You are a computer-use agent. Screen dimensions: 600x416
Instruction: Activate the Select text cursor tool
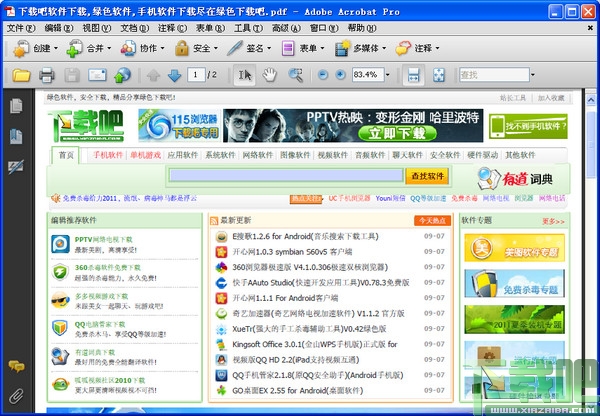245,75
